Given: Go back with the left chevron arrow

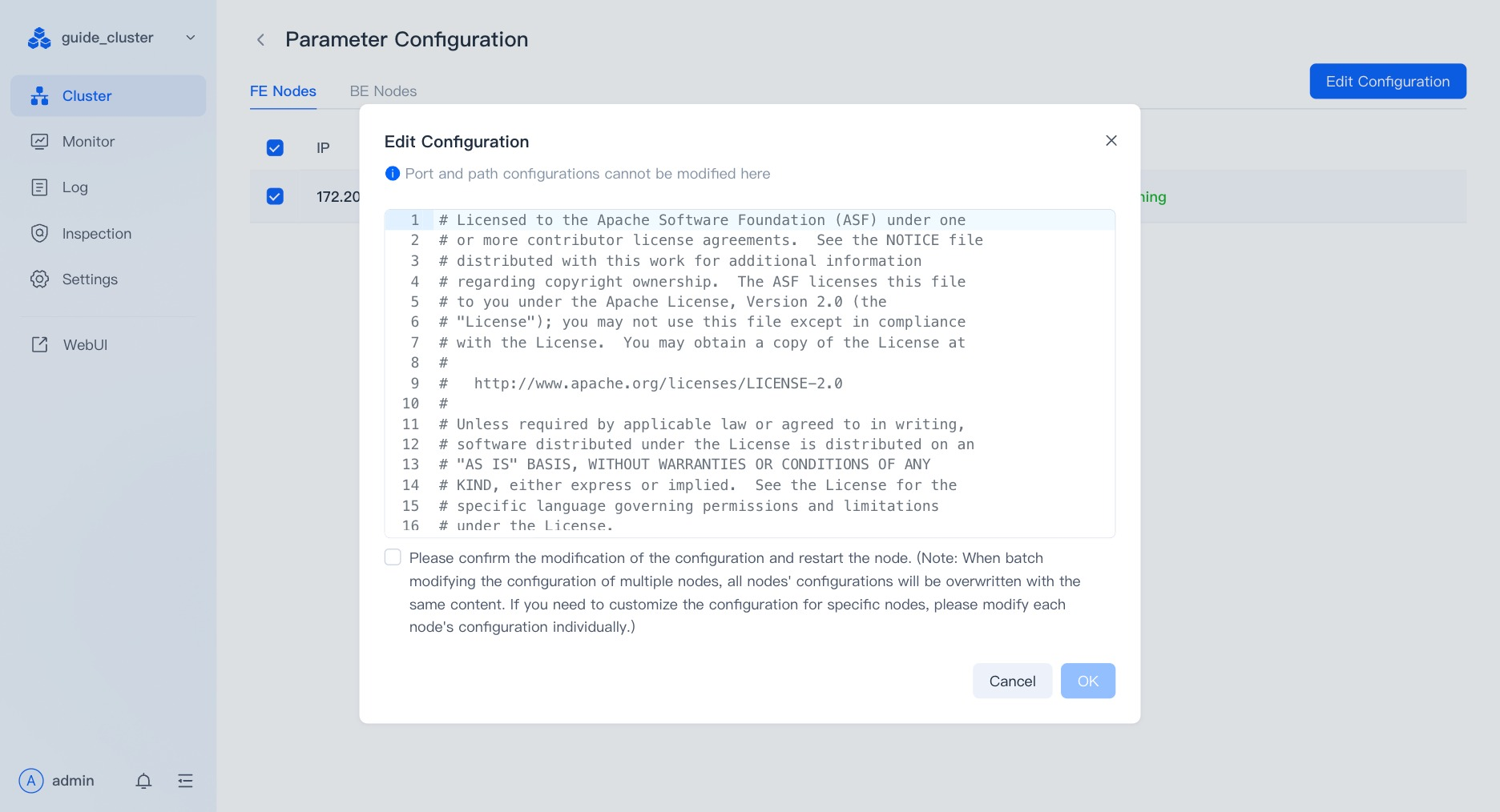Looking at the screenshot, I should coord(260,40).
